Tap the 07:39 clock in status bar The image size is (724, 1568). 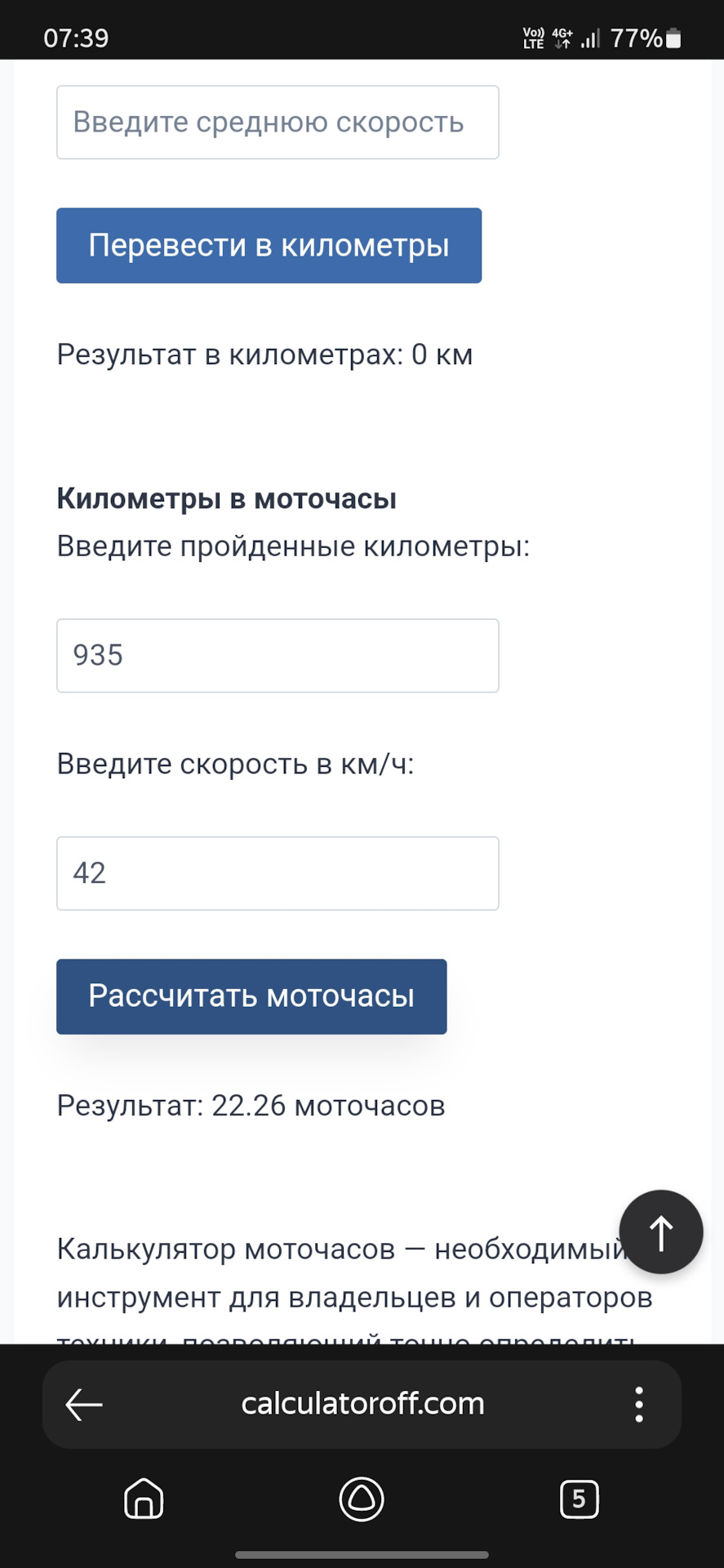coord(76,38)
